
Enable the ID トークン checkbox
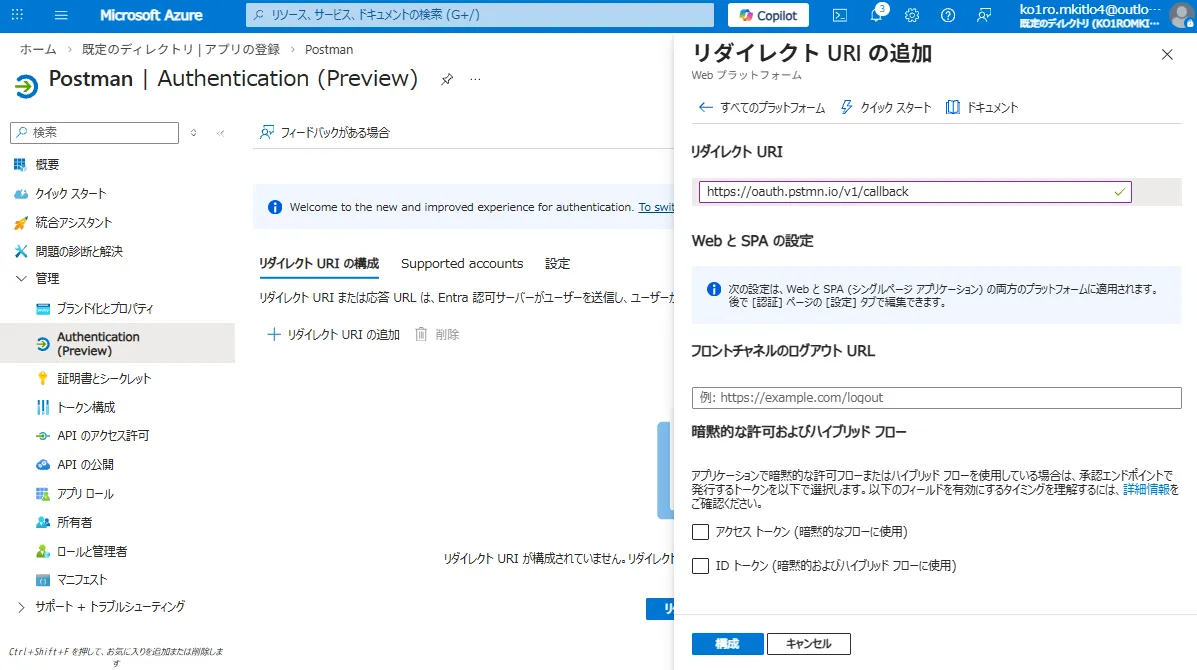(x=701, y=566)
